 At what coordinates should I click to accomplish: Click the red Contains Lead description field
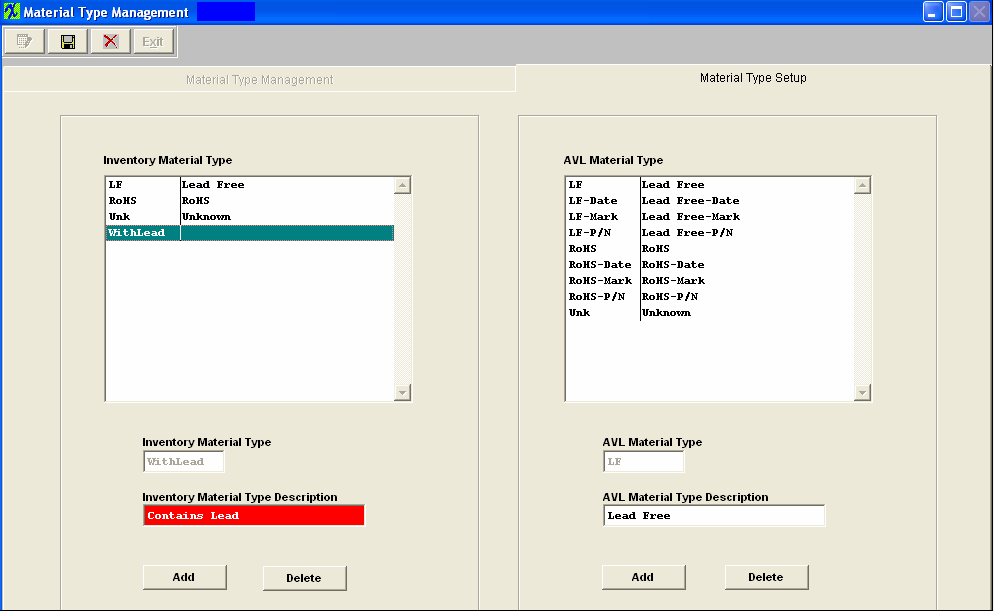pyautogui.click(x=254, y=515)
